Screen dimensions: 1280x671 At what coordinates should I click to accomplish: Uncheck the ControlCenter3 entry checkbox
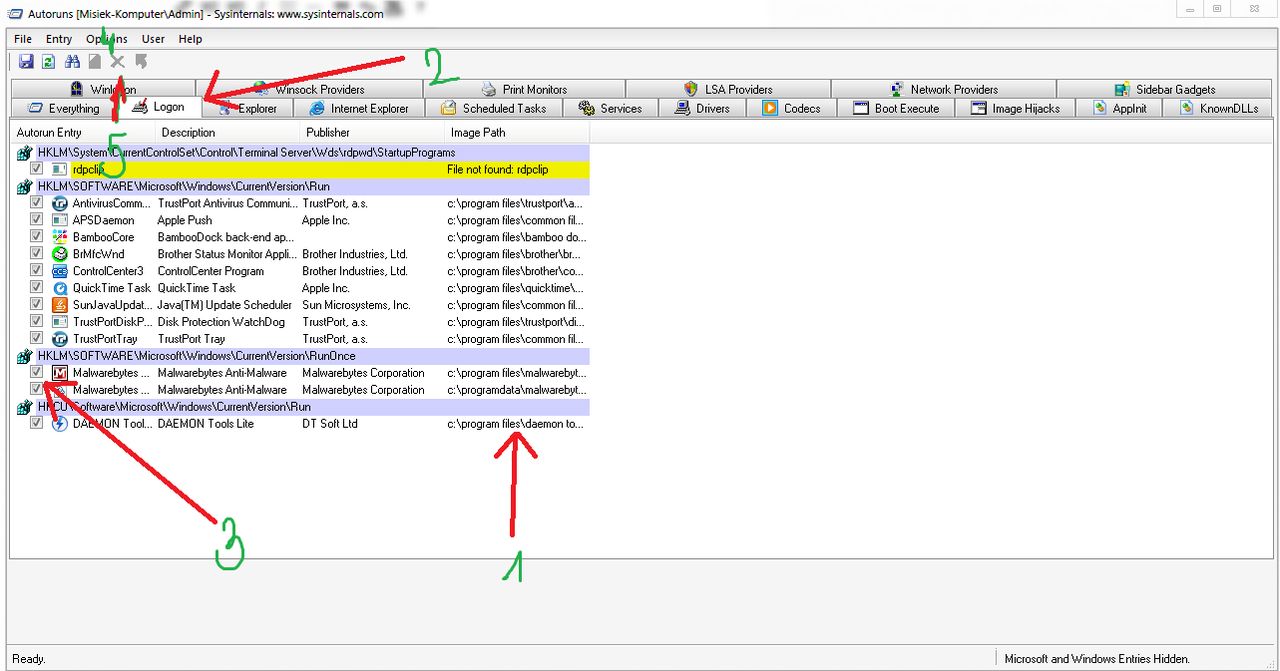(x=37, y=271)
